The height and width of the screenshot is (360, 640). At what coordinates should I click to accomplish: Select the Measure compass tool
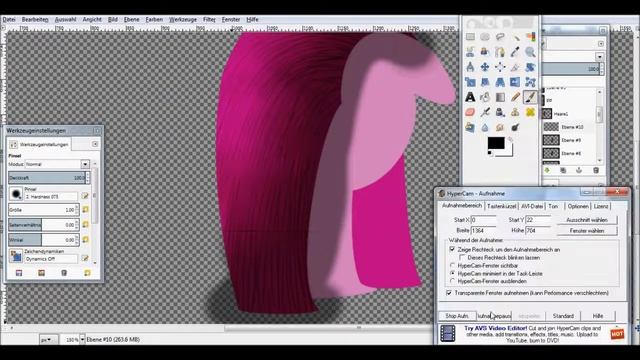(x=470, y=67)
